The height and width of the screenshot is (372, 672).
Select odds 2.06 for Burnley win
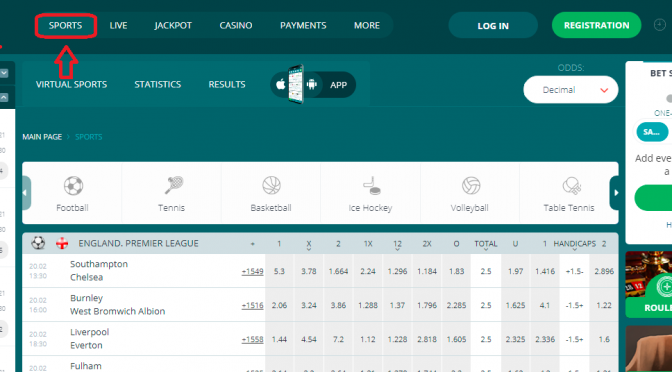279,306
